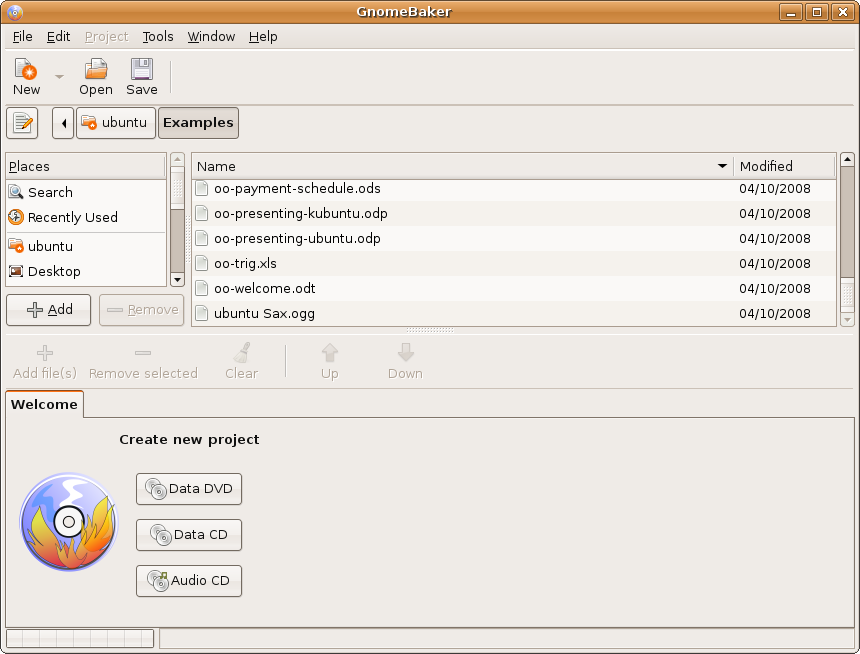Start a new Audio CD project
Image resolution: width=860 pixels, height=654 pixels.
point(189,581)
